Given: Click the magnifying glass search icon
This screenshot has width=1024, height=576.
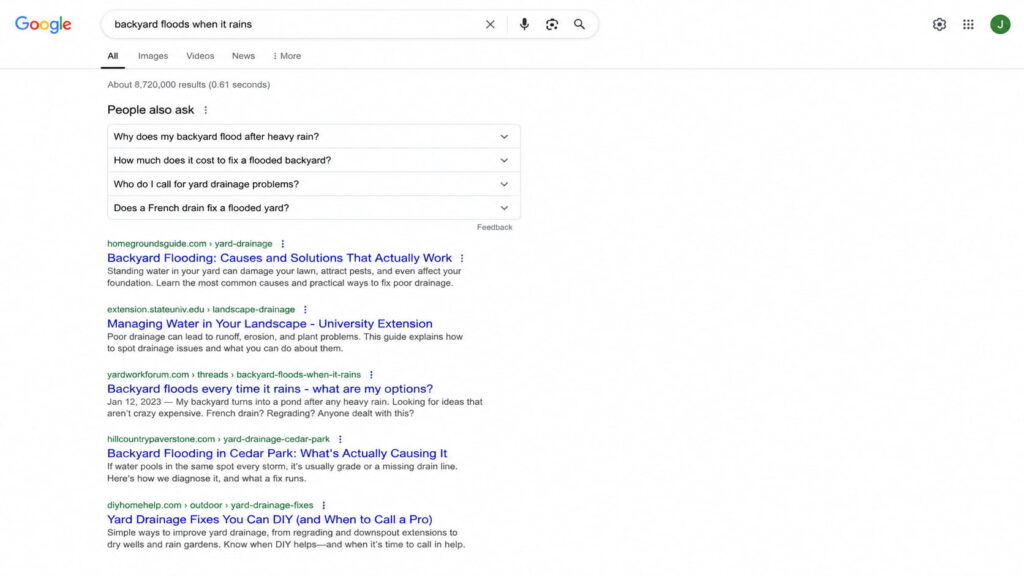Looking at the screenshot, I should [579, 24].
